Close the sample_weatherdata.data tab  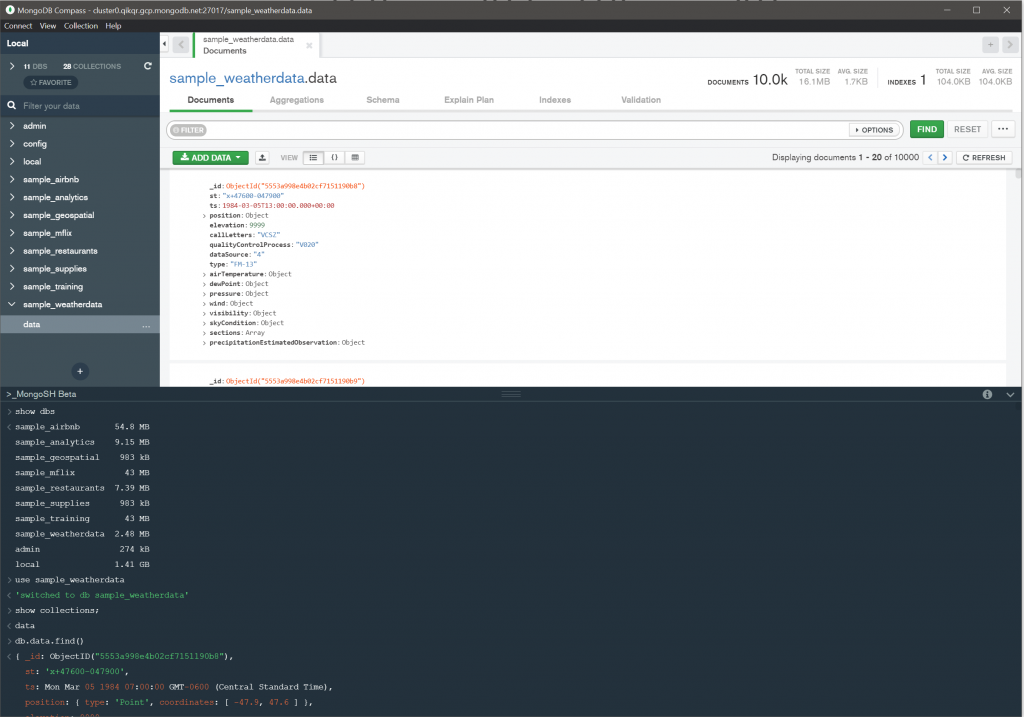point(309,46)
